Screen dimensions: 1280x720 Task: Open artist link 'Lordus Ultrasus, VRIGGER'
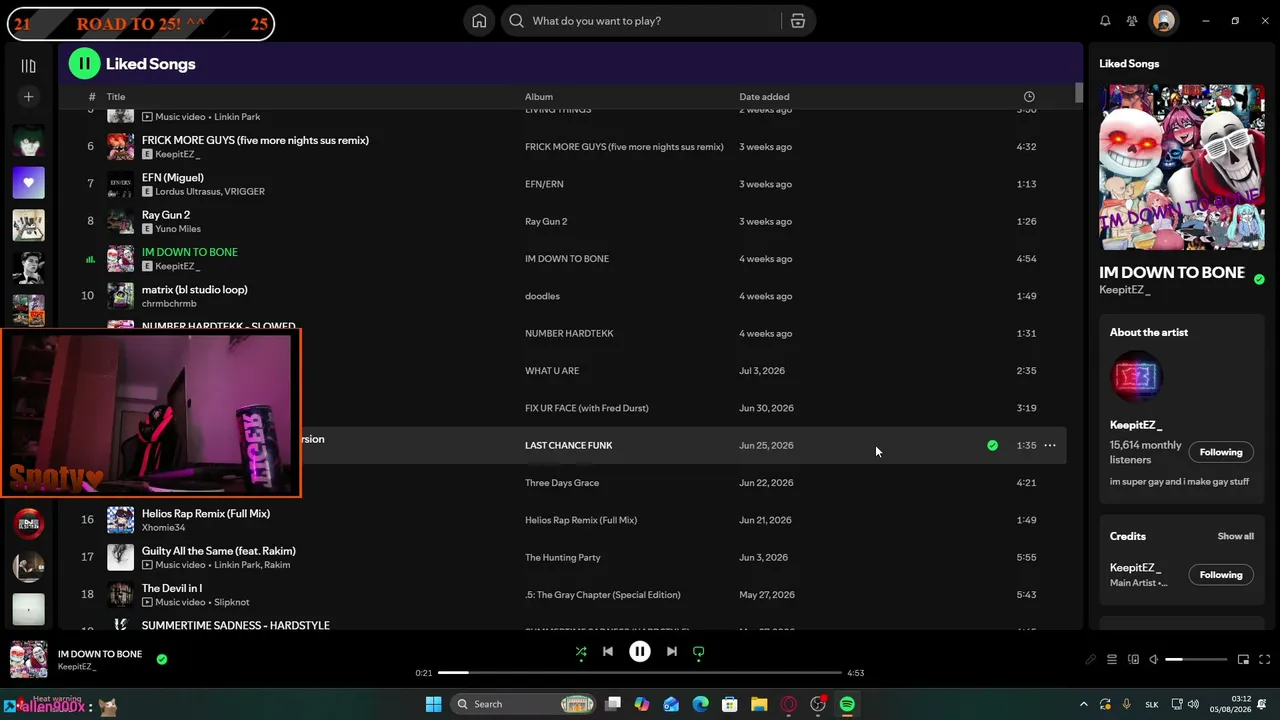(x=210, y=191)
